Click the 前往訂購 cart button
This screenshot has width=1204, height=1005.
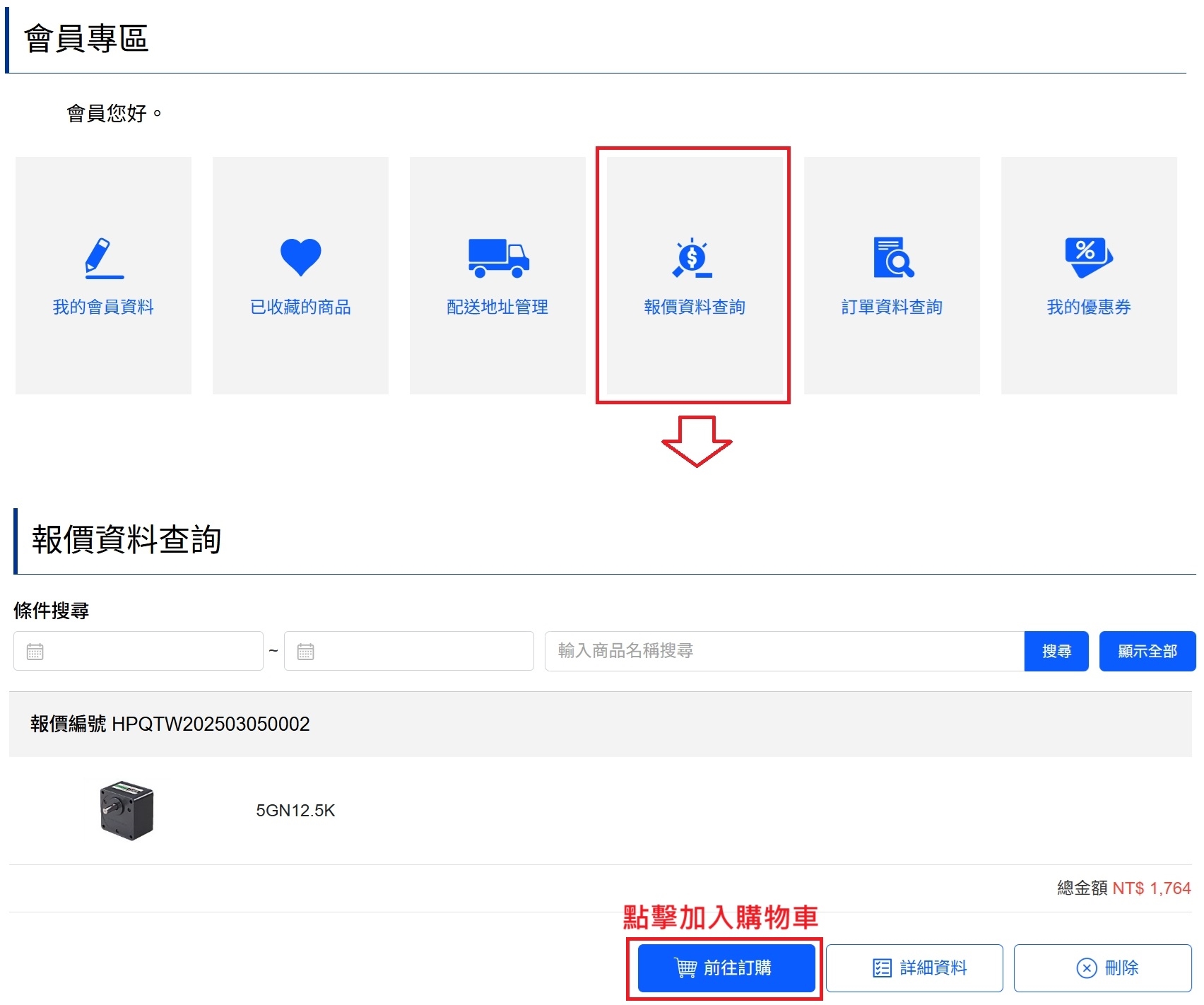coord(726,968)
